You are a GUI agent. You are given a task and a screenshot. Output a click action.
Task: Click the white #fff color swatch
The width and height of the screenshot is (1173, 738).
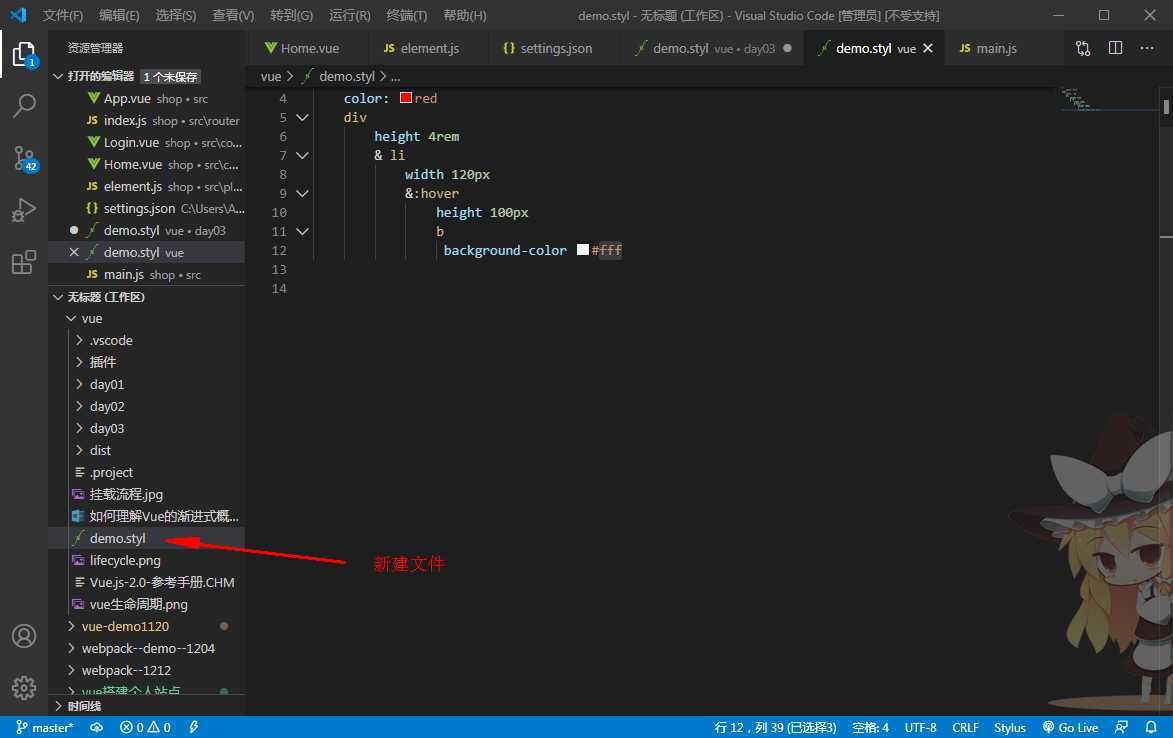pyautogui.click(x=583, y=250)
